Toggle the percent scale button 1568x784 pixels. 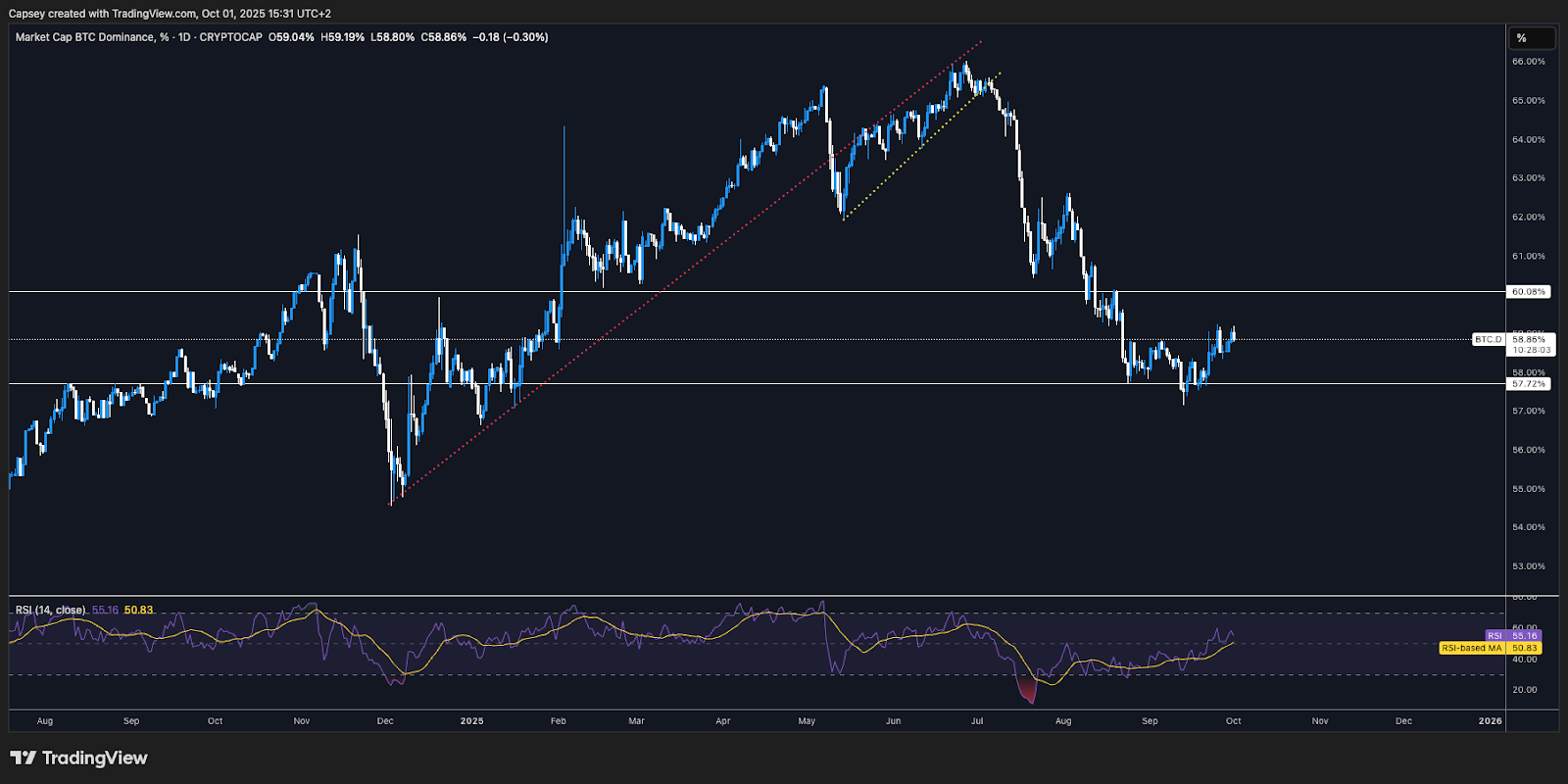coord(1531,38)
